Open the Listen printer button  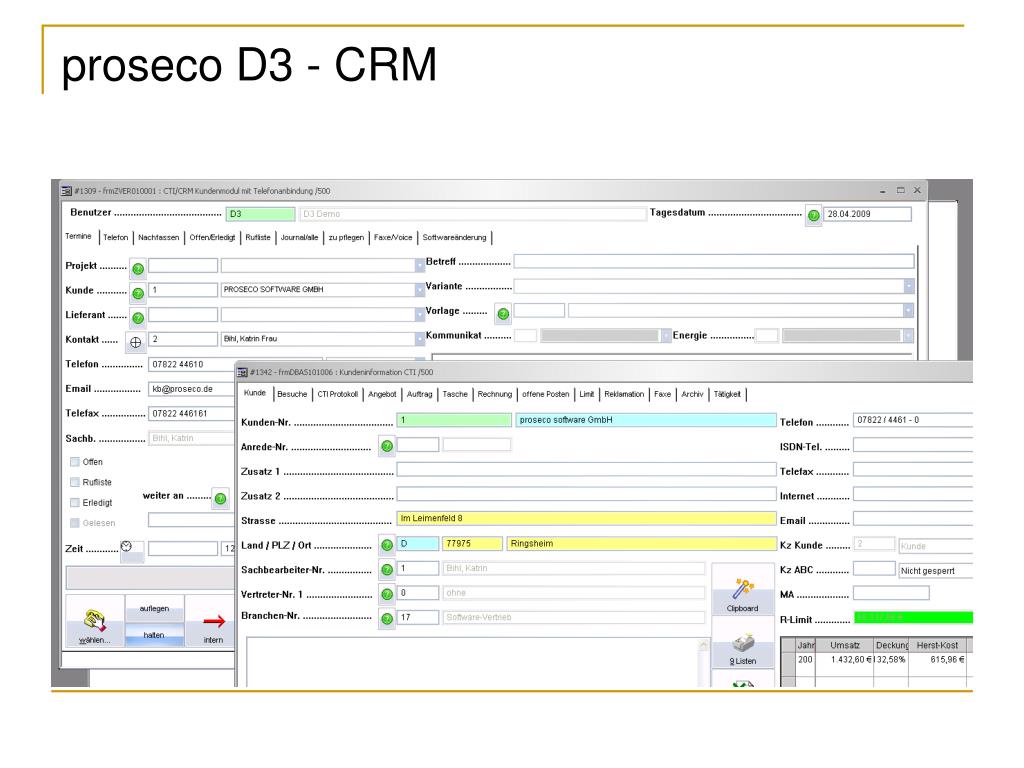[x=743, y=643]
